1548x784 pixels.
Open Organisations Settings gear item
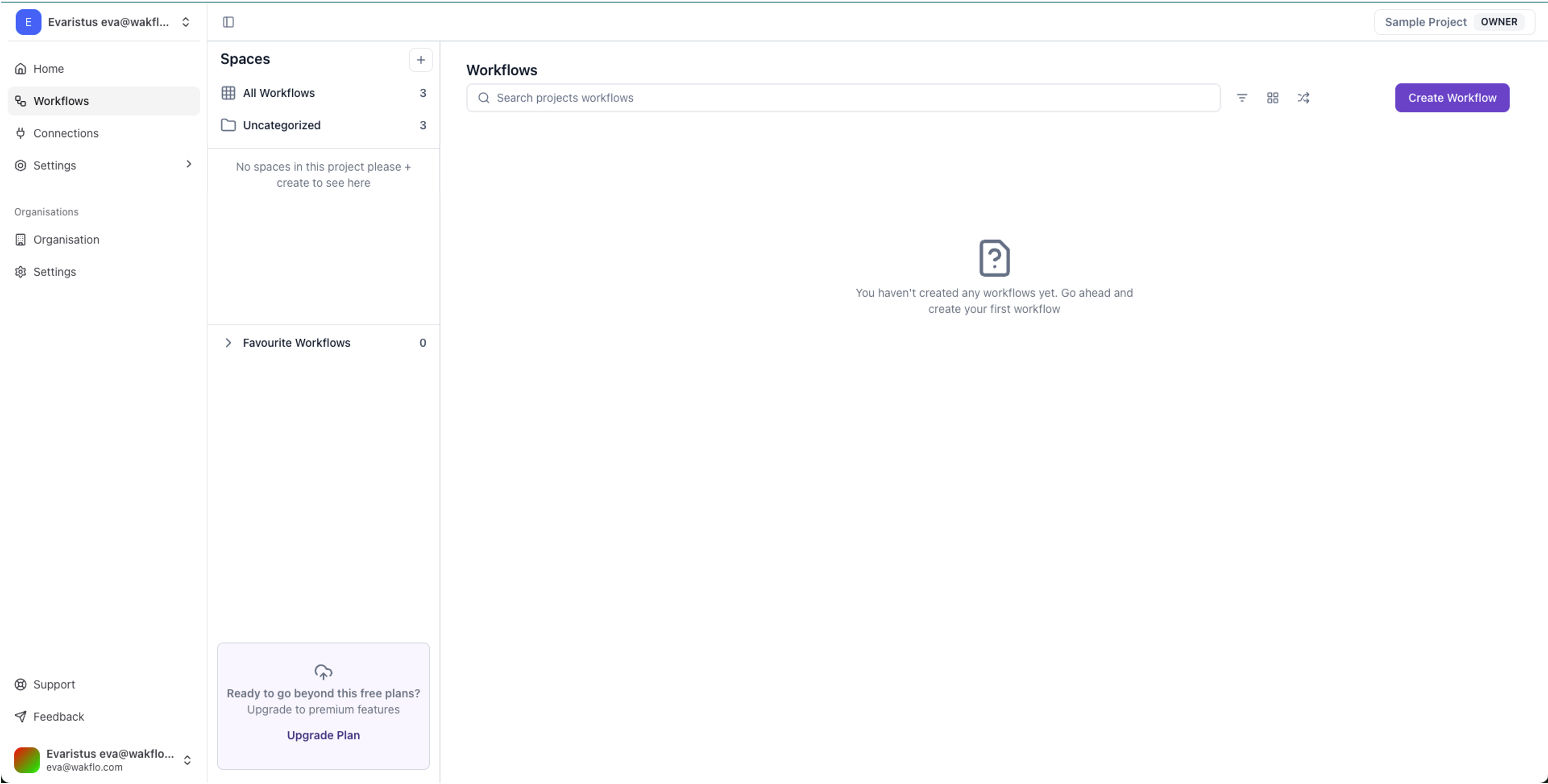pyautogui.click(x=54, y=272)
